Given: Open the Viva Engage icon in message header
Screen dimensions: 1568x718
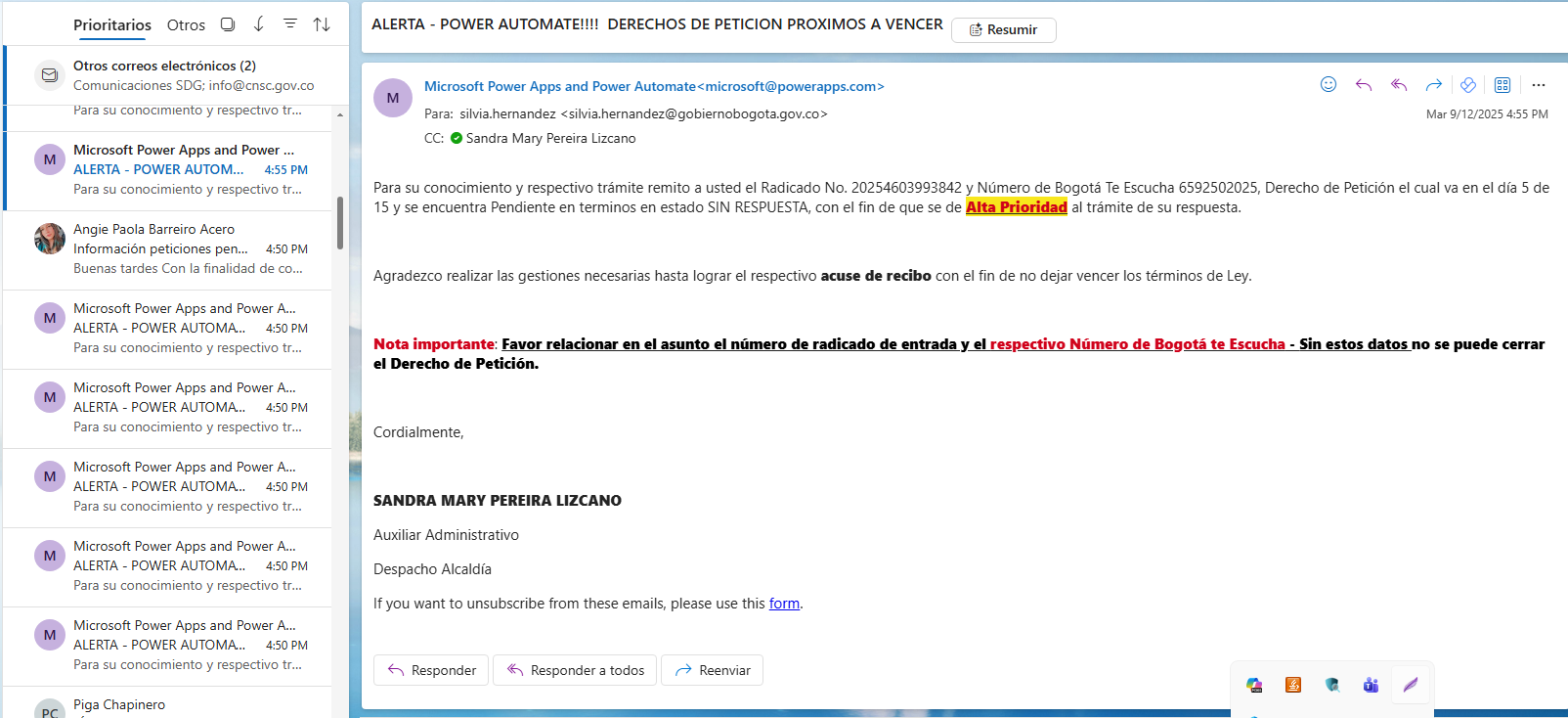Looking at the screenshot, I should point(1468,85).
